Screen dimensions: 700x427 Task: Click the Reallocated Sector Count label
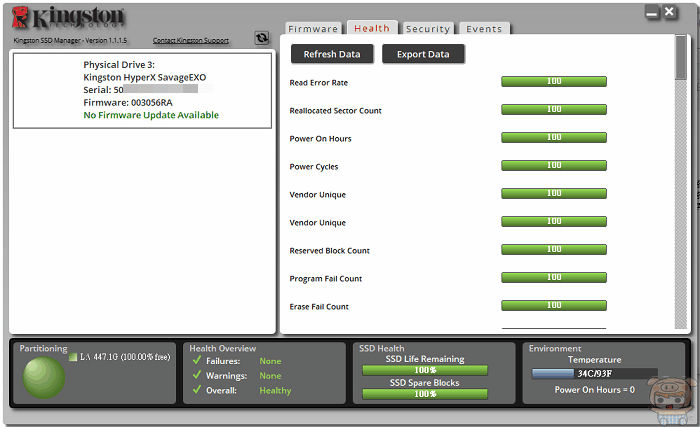coord(335,111)
